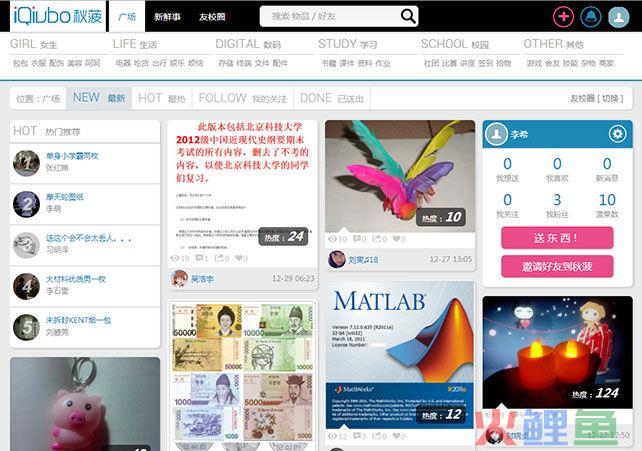Select the DONE 已送出 filter tab
642x451 pixels.
pos(332,98)
